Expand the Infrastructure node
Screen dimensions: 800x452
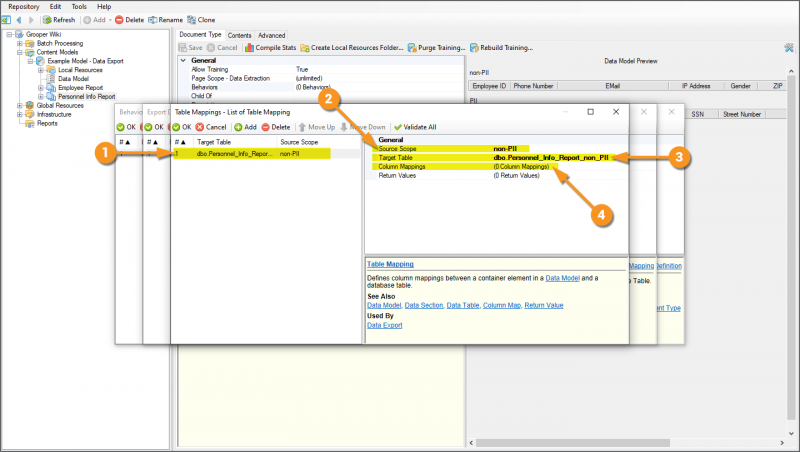point(19,114)
